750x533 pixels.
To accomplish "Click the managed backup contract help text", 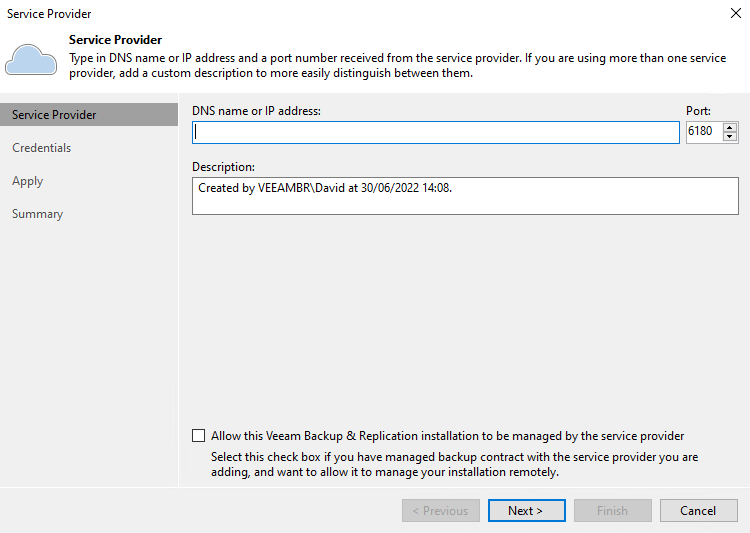I will (x=454, y=464).
